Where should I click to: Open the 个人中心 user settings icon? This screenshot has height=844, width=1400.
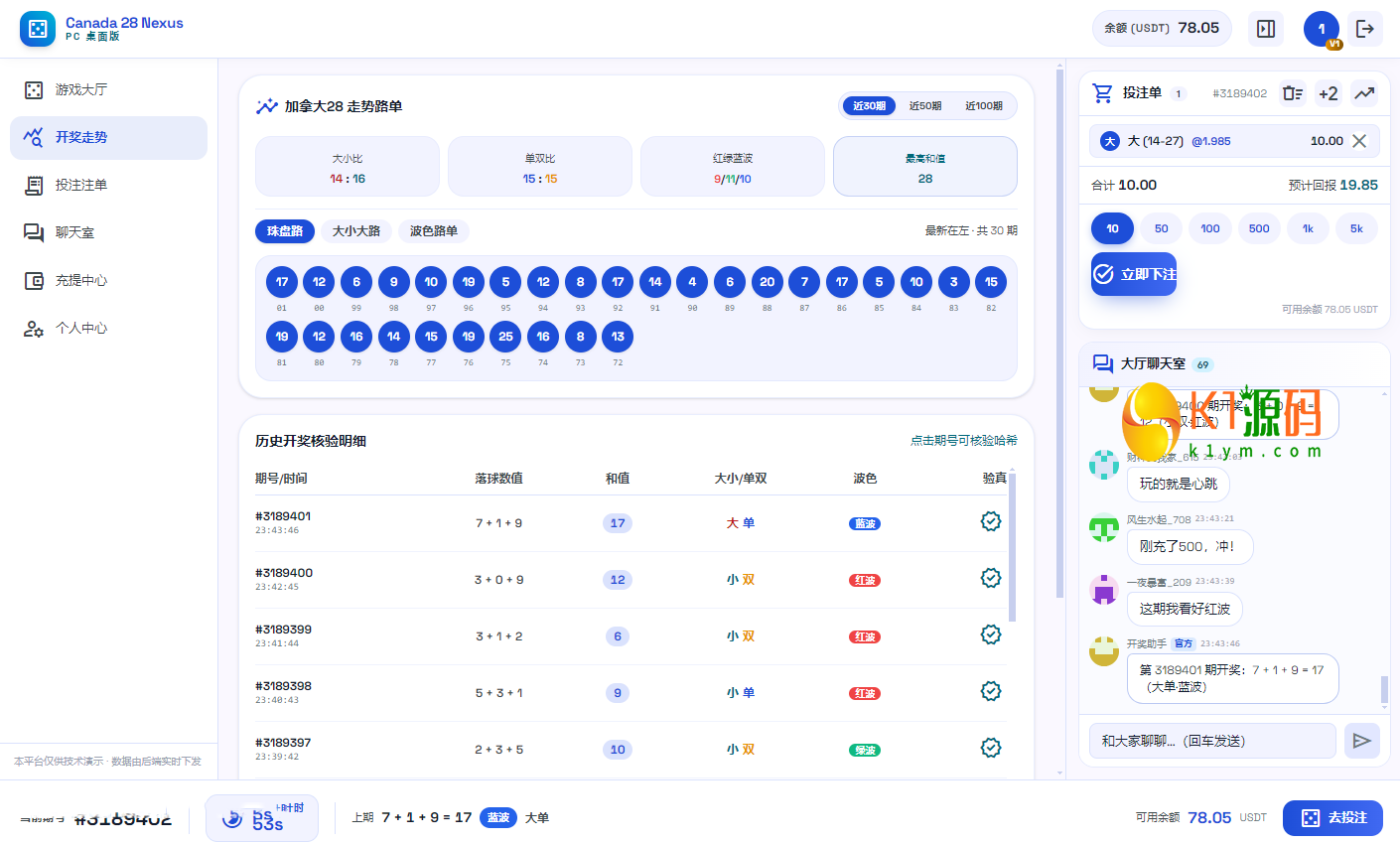34,328
